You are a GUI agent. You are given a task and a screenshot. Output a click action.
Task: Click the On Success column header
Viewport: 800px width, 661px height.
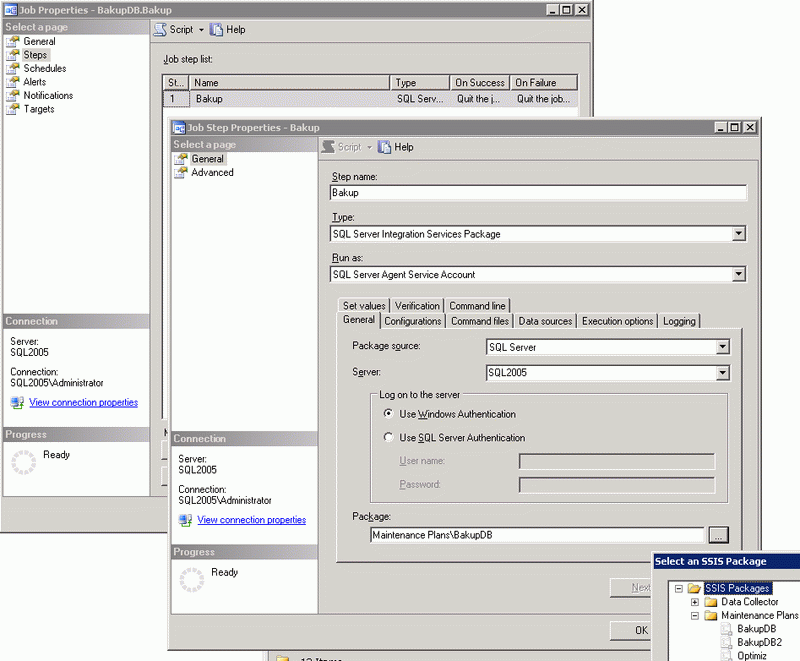pyautogui.click(x=480, y=83)
